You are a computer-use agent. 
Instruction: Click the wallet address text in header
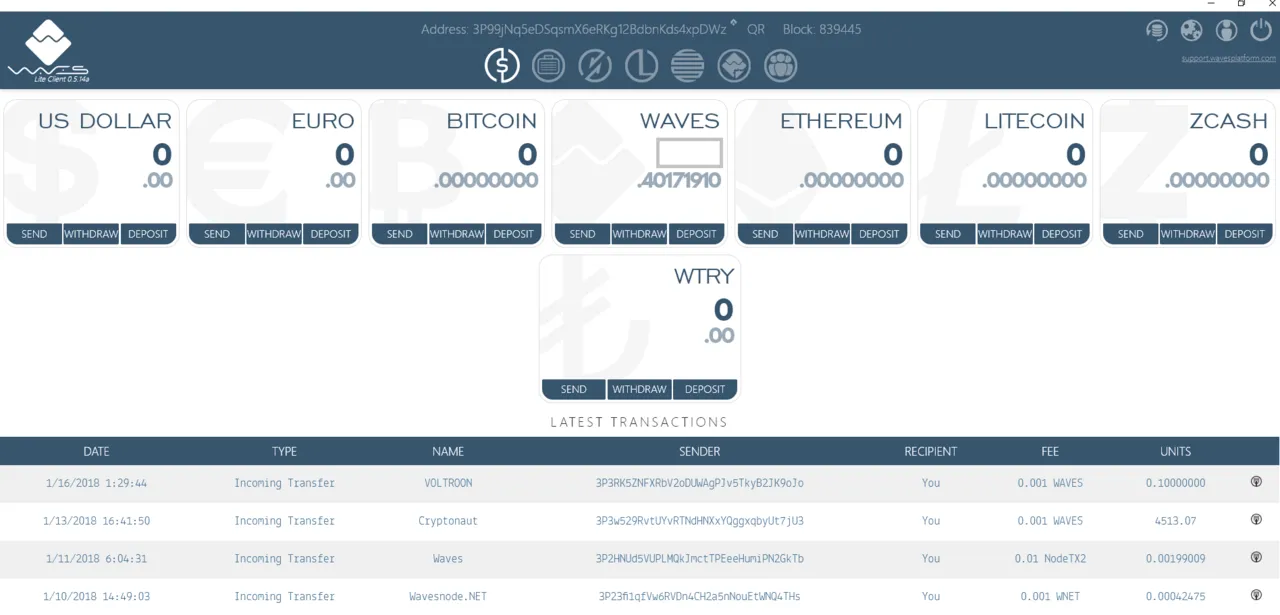(599, 30)
